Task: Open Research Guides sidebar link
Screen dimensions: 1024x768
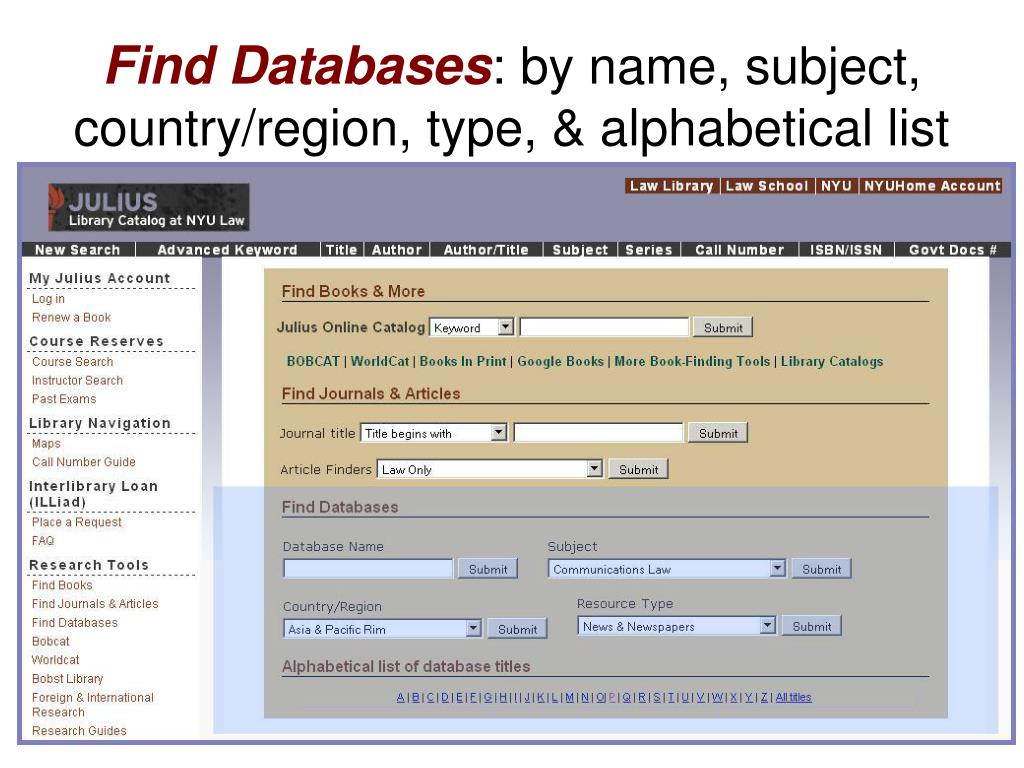Action: pos(79,731)
